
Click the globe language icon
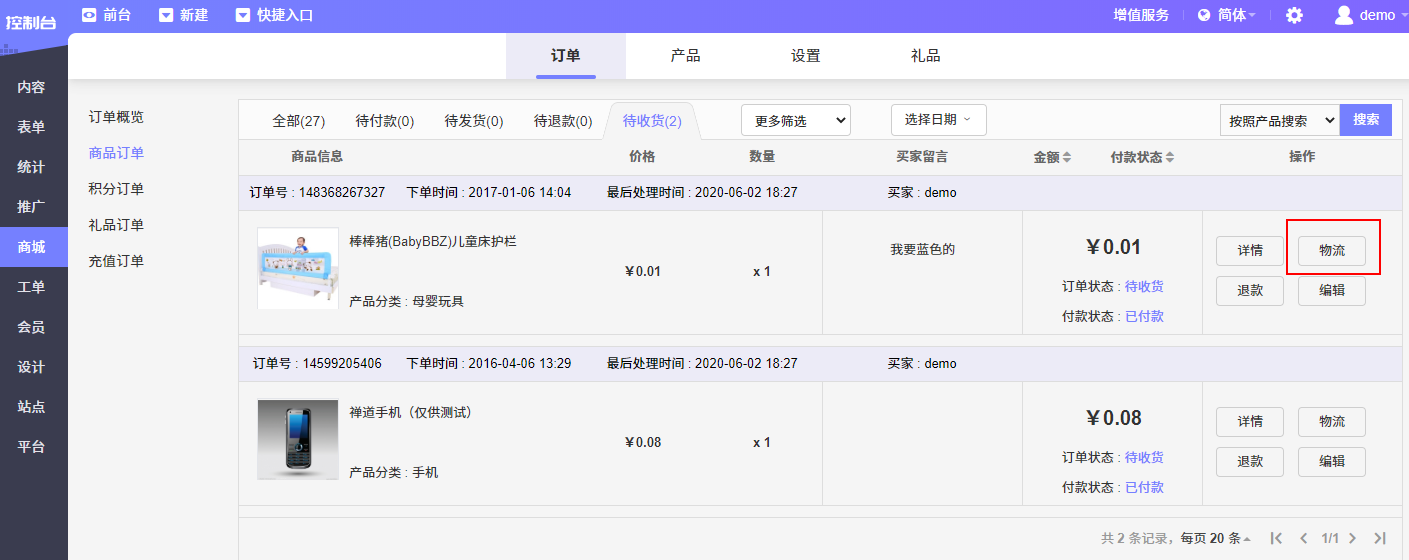point(1204,15)
